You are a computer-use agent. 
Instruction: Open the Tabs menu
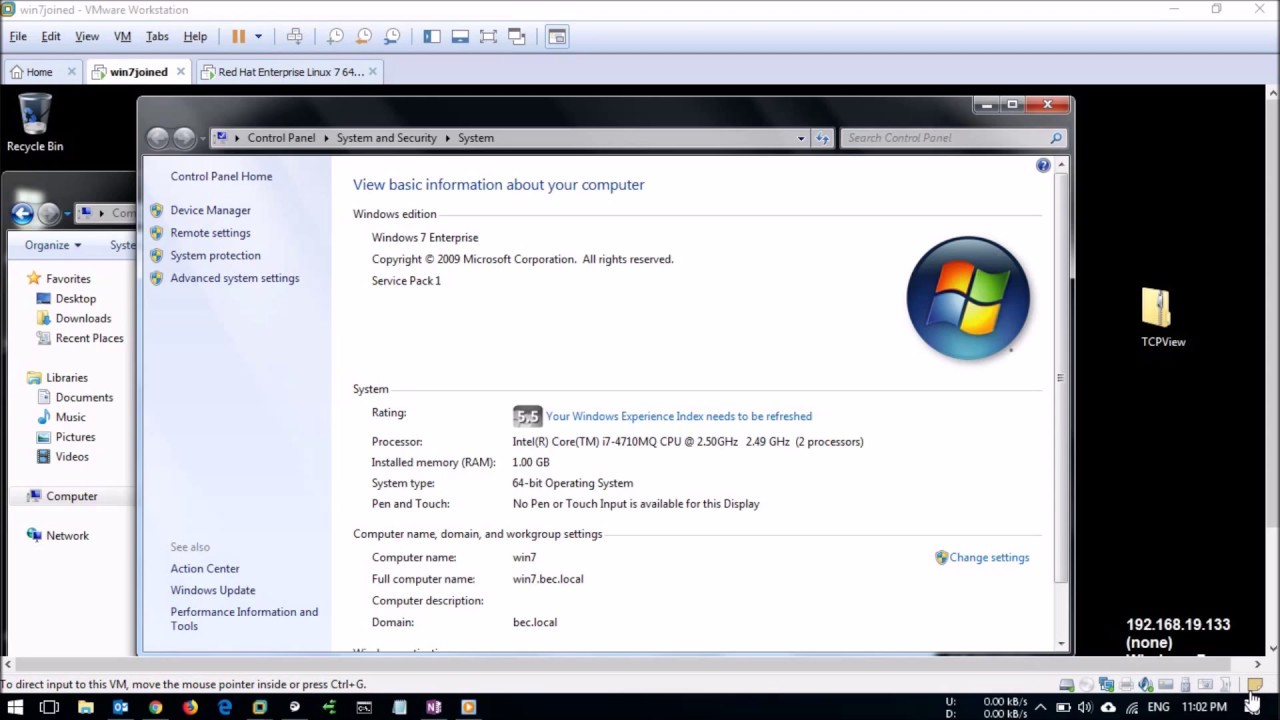(157, 36)
